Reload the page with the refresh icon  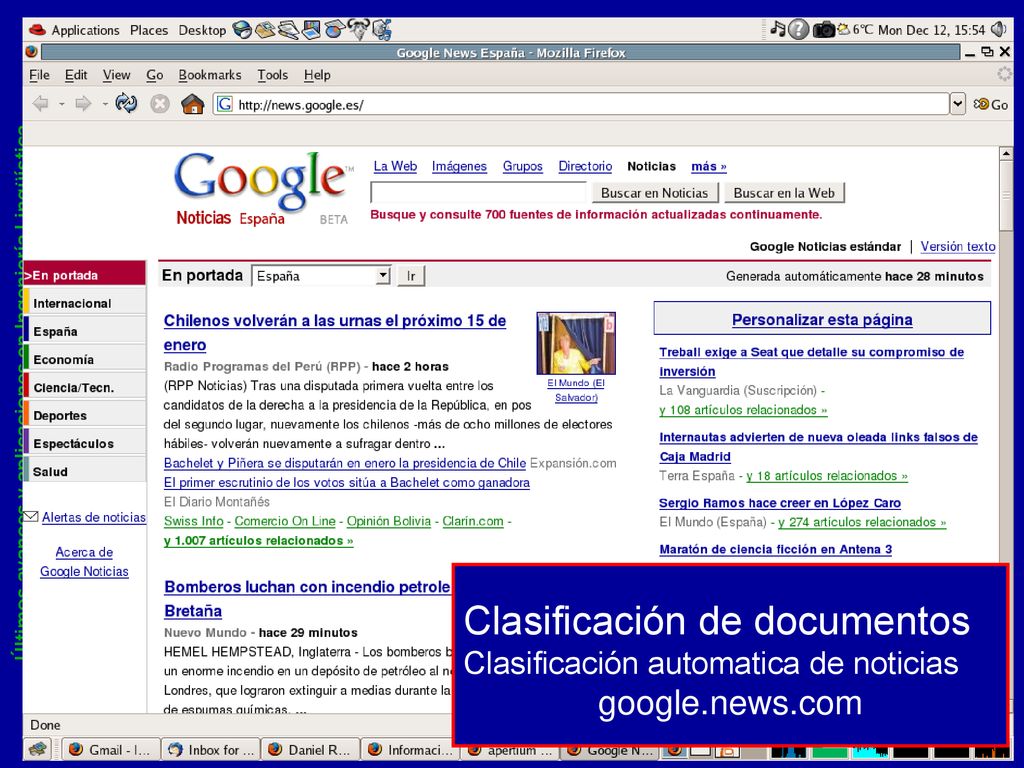click(126, 104)
